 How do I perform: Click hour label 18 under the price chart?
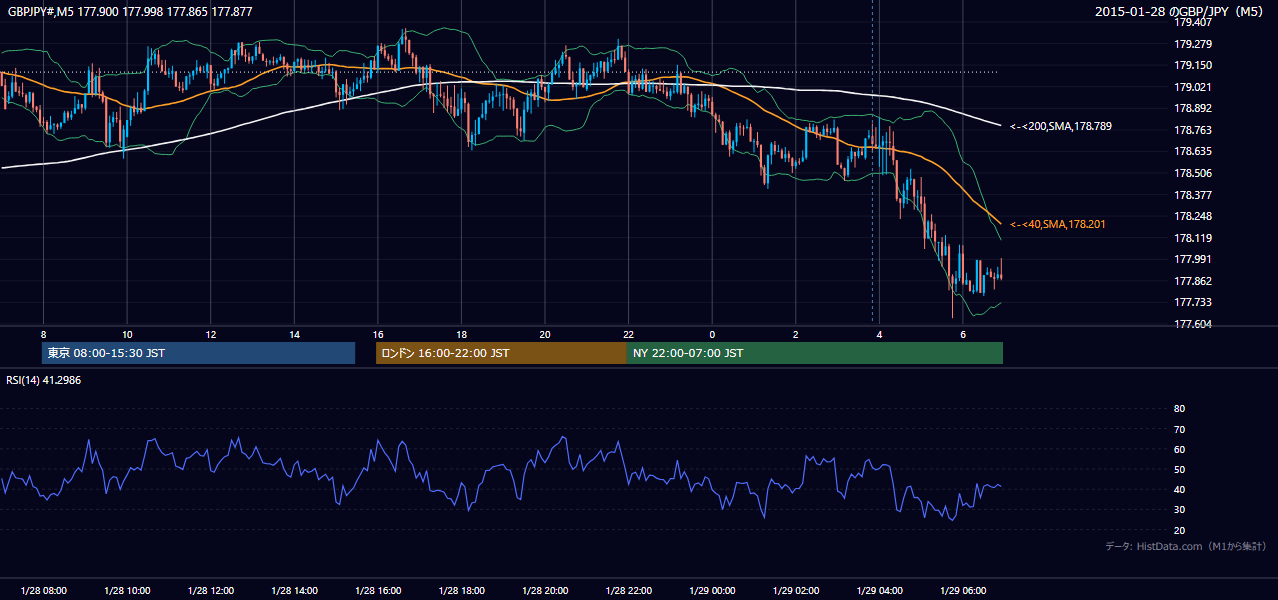tap(461, 333)
